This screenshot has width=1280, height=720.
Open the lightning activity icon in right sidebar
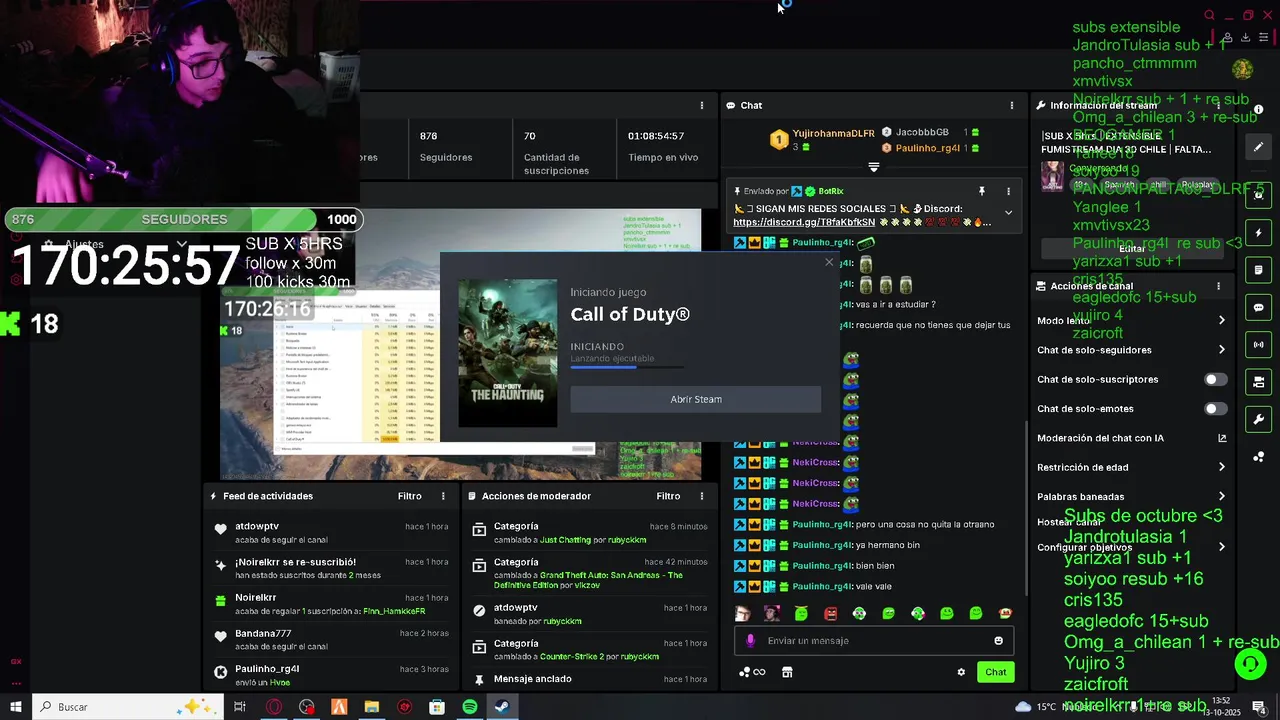click(x=1259, y=233)
